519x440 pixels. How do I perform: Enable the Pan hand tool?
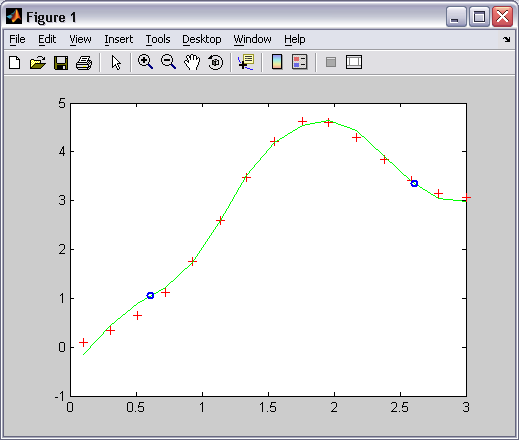pyautogui.click(x=192, y=62)
